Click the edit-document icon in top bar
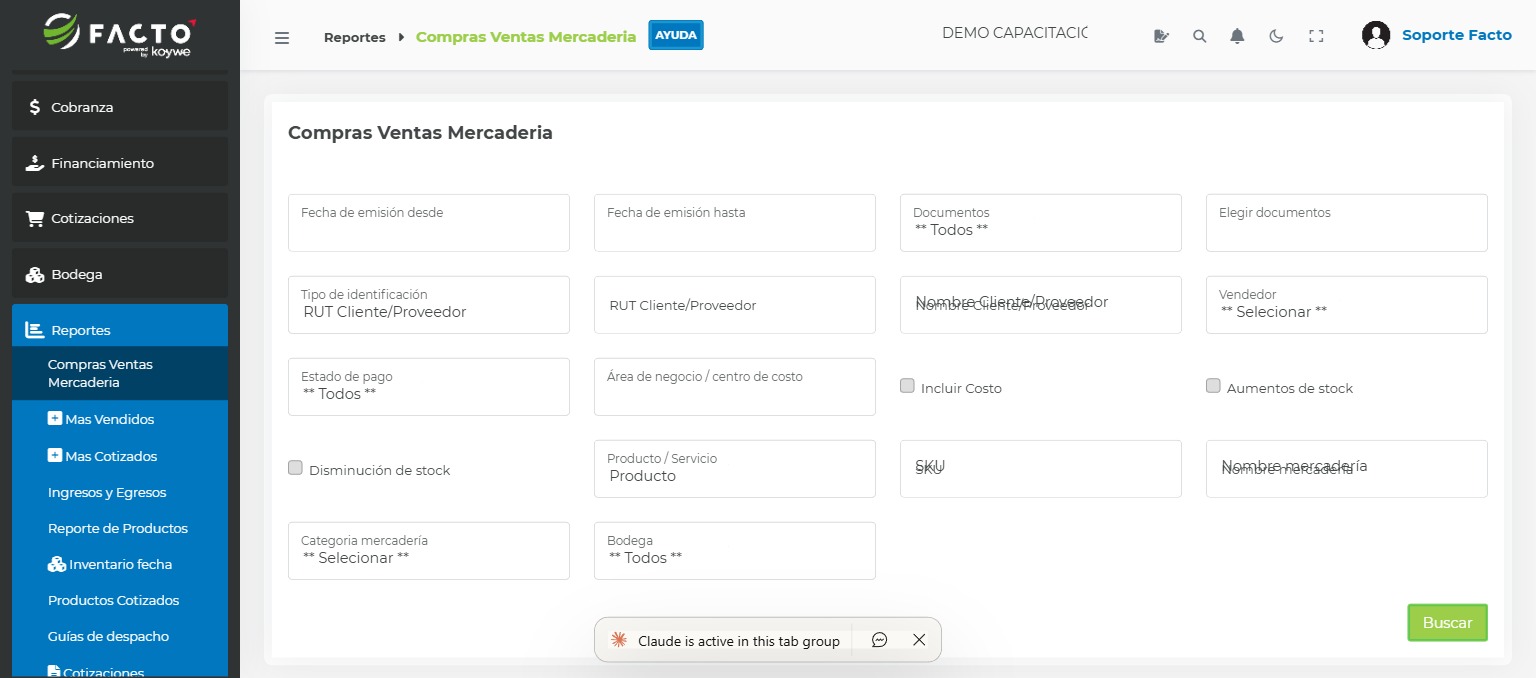The height and width of the screenshot is (678, 1536). pos(1161,35)
